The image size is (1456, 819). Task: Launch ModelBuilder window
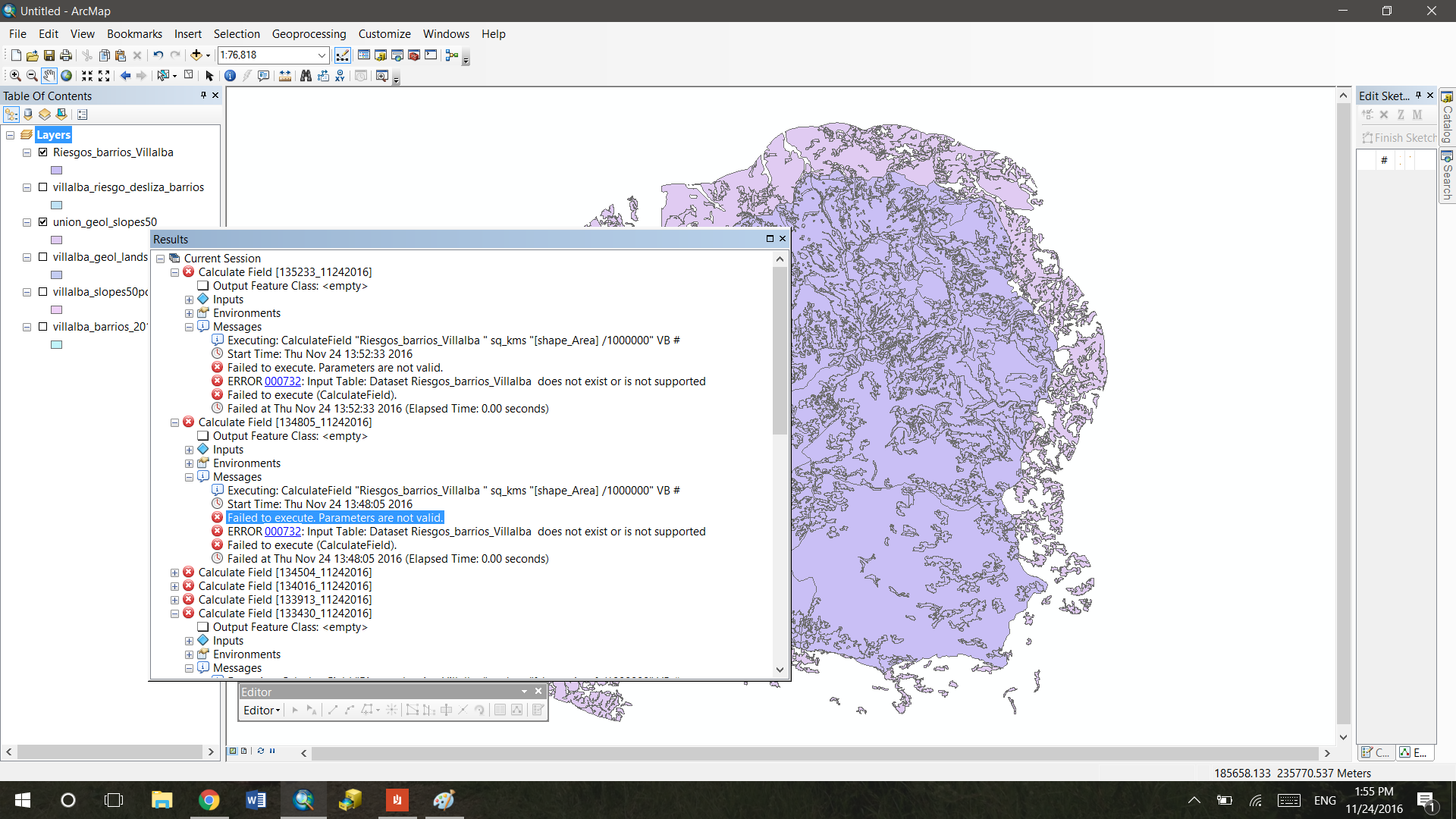(452, 55)
